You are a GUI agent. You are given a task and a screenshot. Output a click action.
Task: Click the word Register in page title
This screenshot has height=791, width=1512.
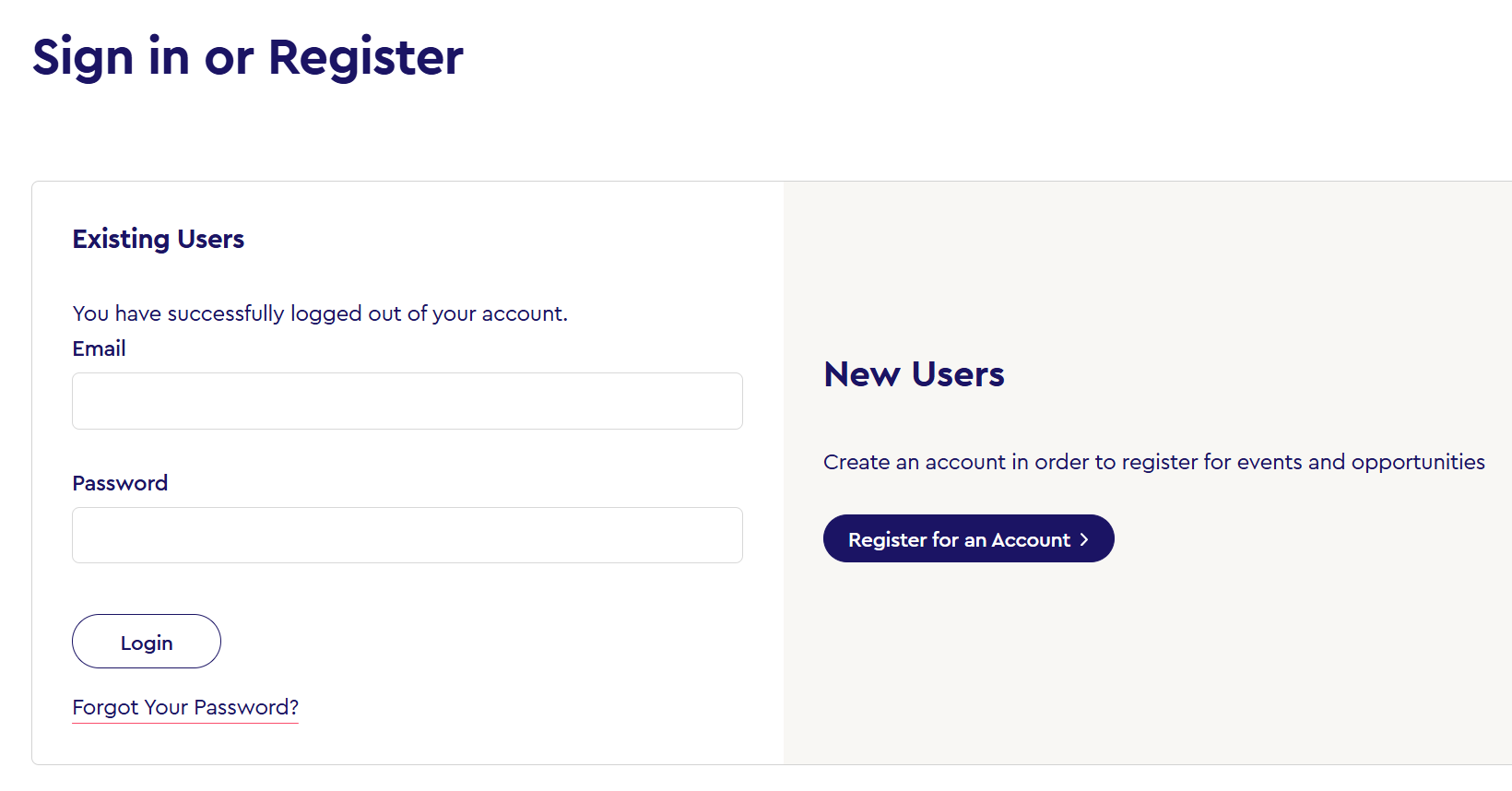pyautogui.click(x=365, y=57)
